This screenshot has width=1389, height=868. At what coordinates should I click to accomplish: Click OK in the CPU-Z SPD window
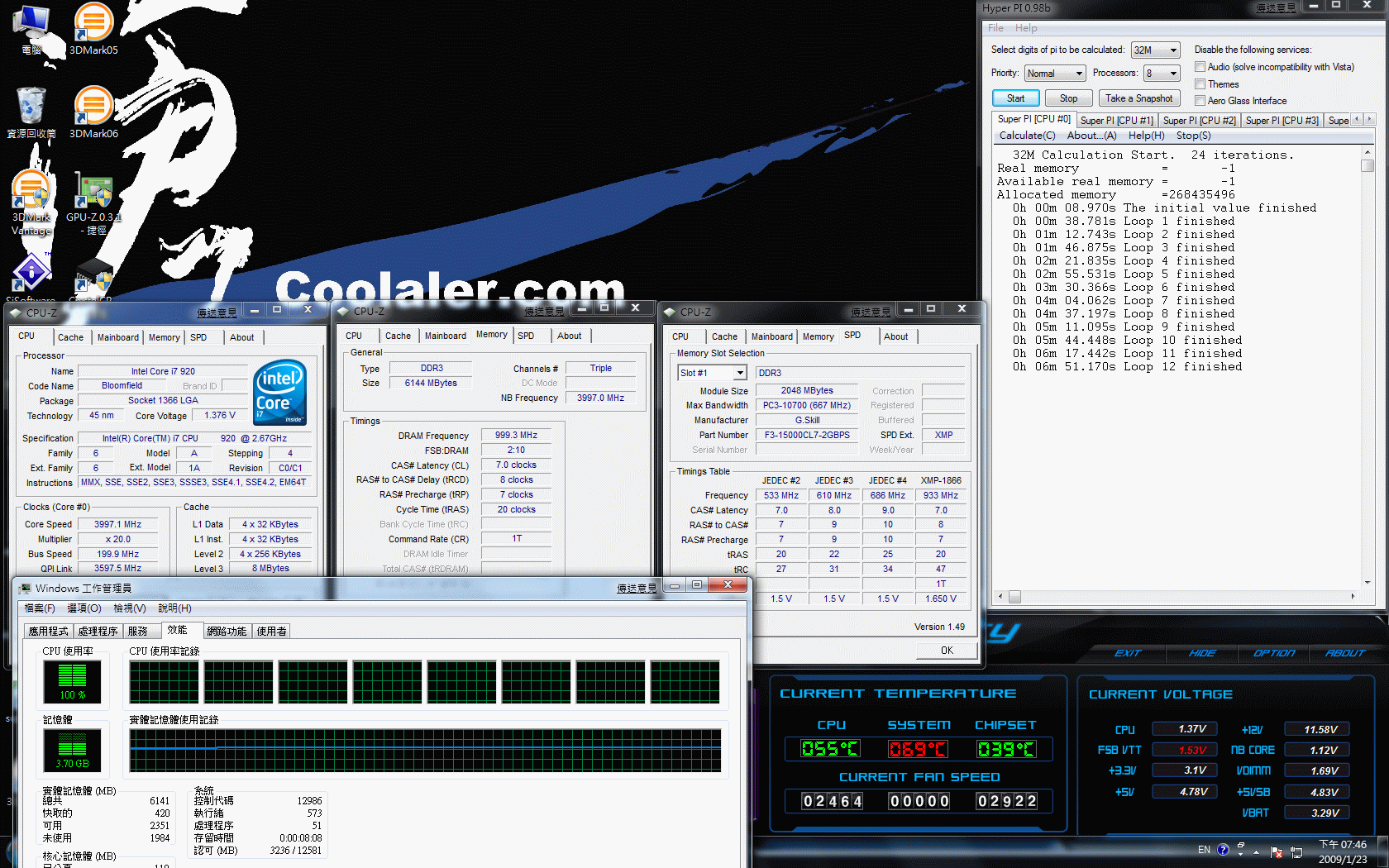pyautogui.click(x=947, y=651)
